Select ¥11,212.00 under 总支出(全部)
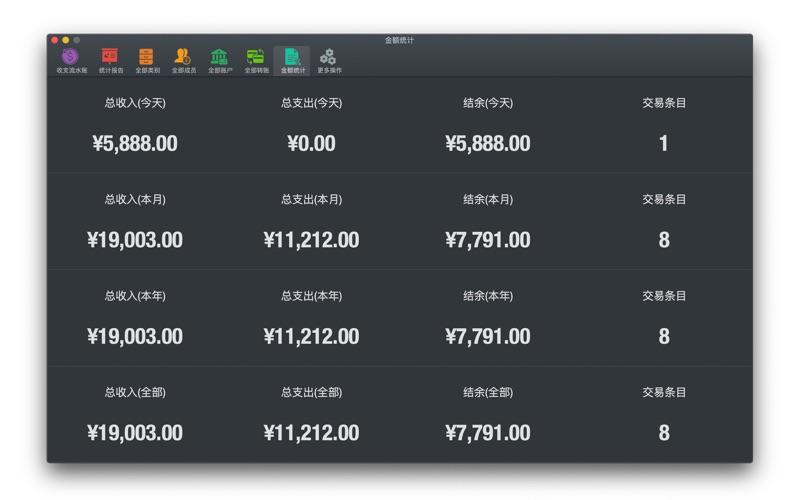This screenshot has height=500, width=800. tap(311, 433)
